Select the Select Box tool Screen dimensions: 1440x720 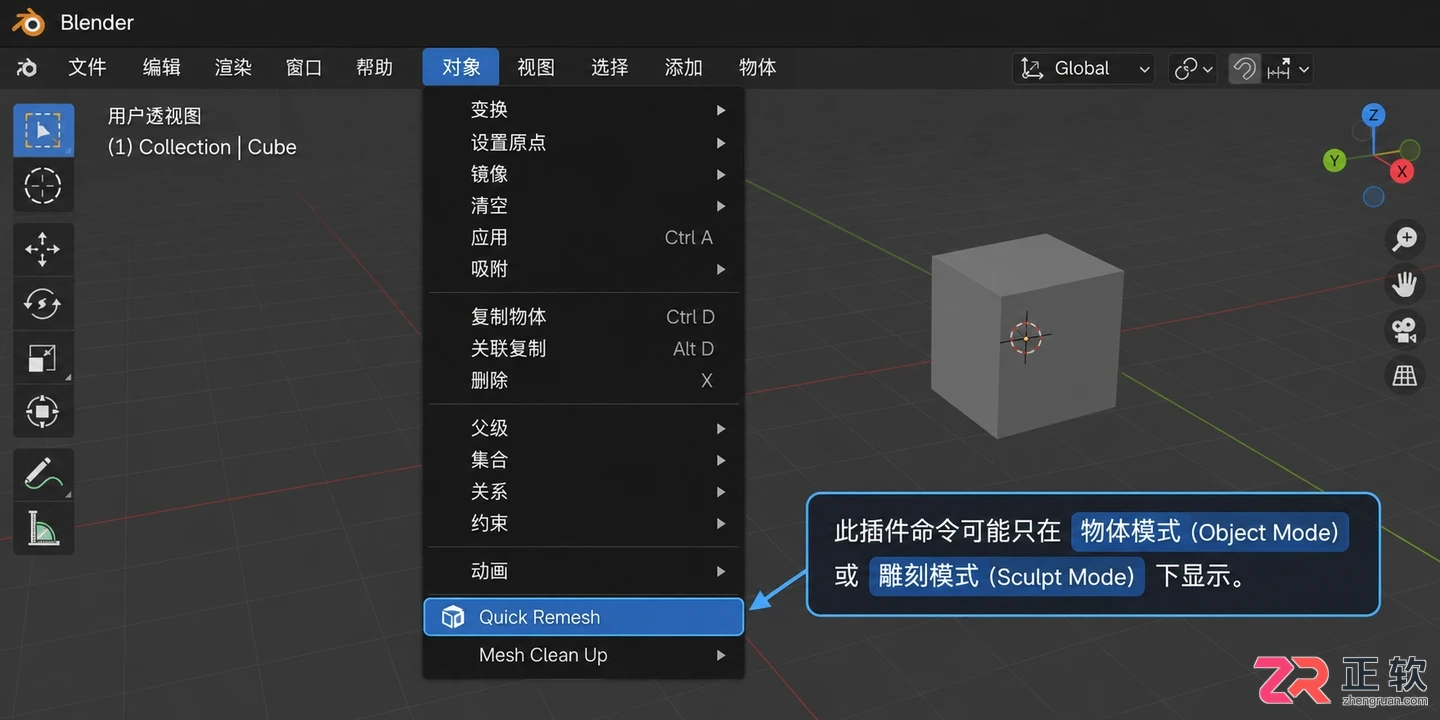pyautogui.click(x=43, y=131)
